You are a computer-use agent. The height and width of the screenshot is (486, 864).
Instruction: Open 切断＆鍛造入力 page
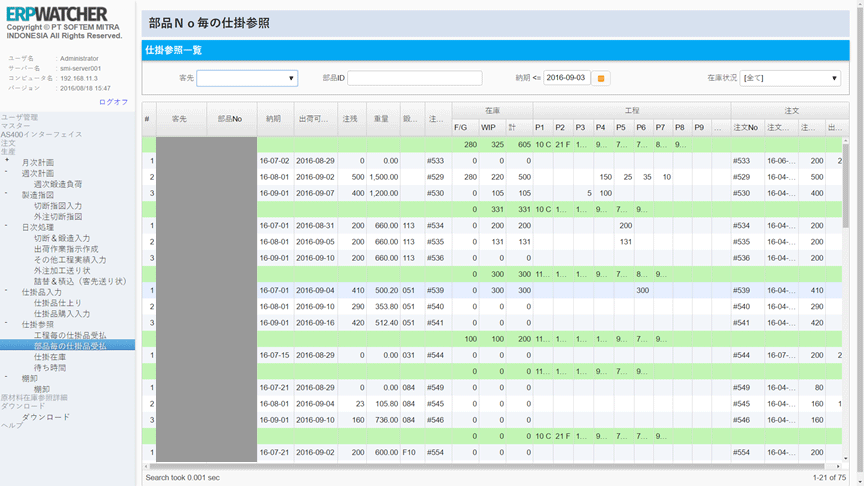point(62,238)
